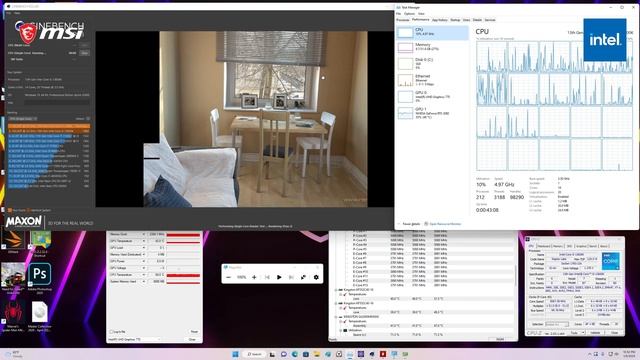The width and height of the screenshot is (640, 360).
Task: Collapse Utilization node in HWMonitor tree
Action: click(341, 330)
